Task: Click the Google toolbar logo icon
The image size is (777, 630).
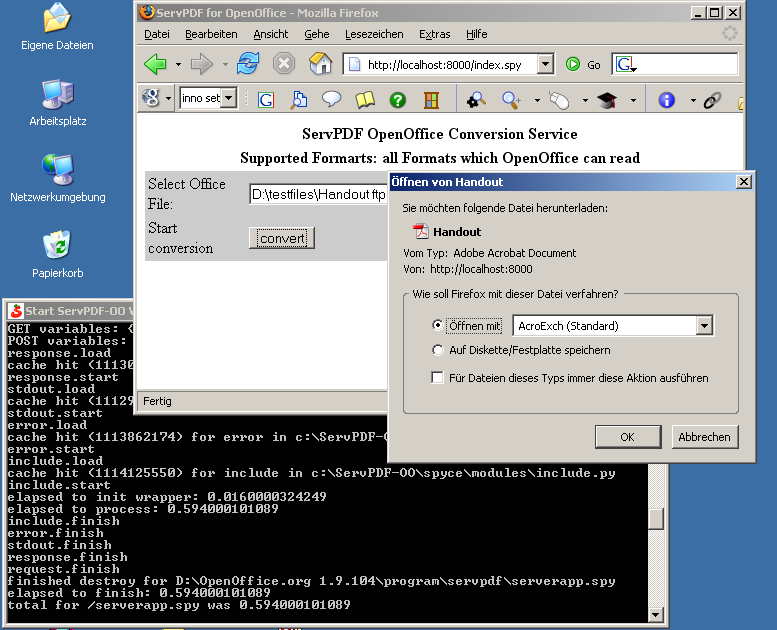Action: [151, 98]
